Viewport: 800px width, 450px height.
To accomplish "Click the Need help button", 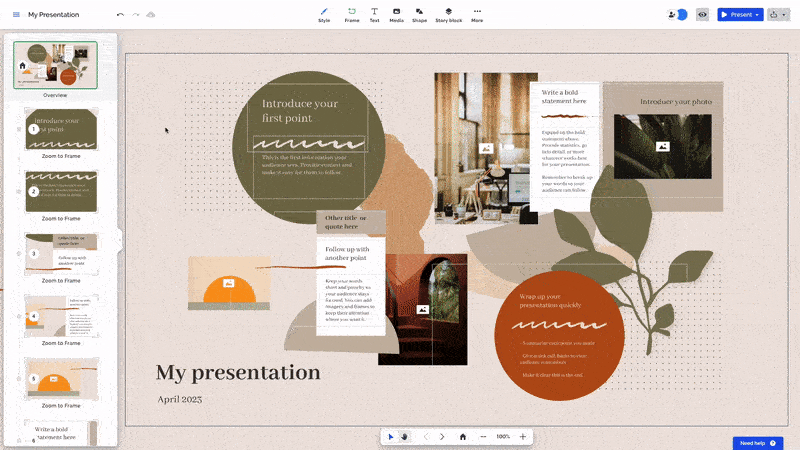I will pos(757,442).
